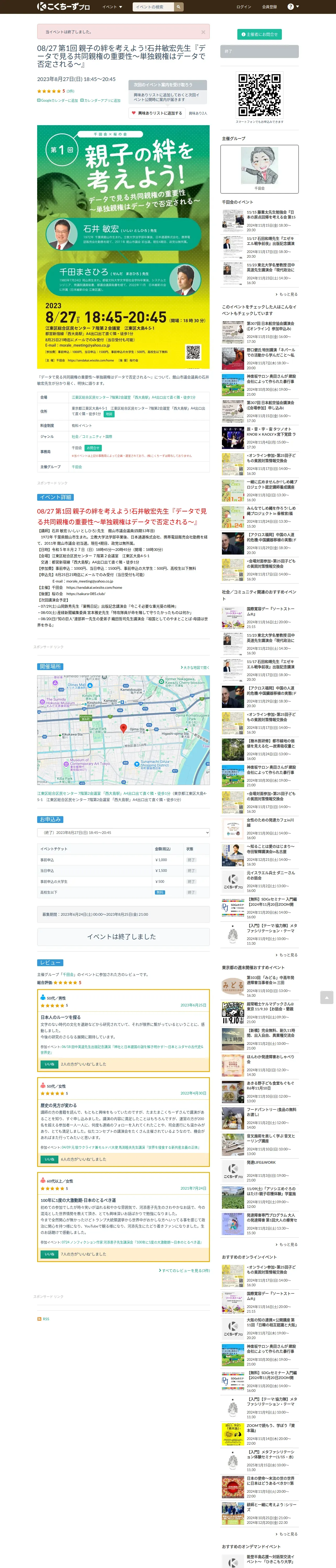Open もっと見る under 千田会のイベント
The image size is (336, 1568).
click(286, 294)
